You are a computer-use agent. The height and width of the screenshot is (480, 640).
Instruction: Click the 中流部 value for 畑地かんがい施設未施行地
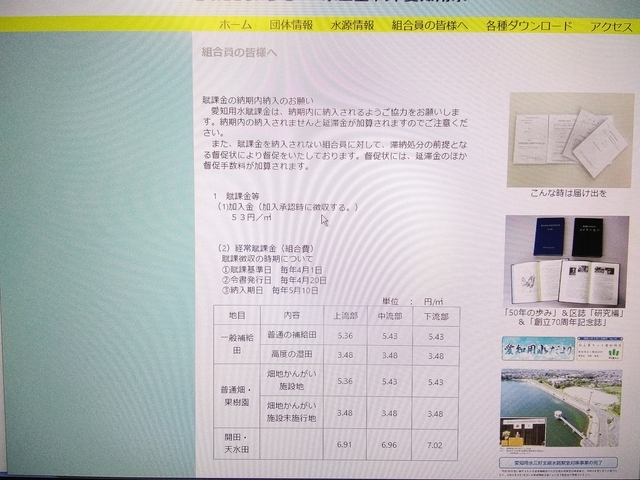389,413
